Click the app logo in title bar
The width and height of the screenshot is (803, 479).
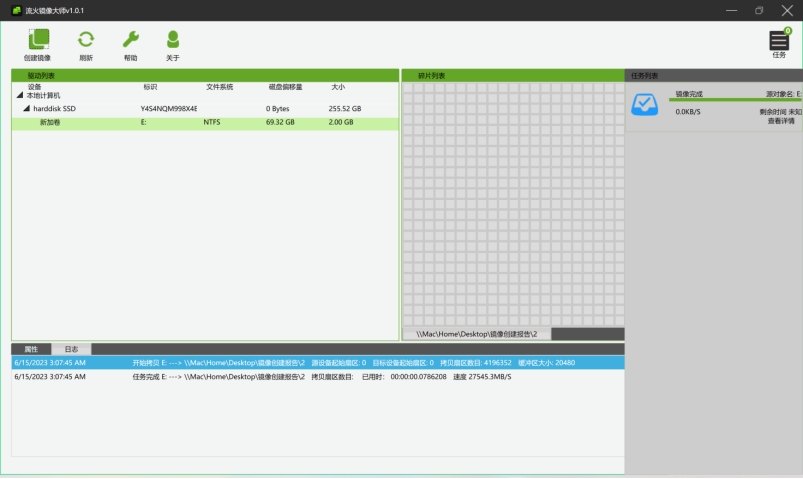[x=16, y=10]
